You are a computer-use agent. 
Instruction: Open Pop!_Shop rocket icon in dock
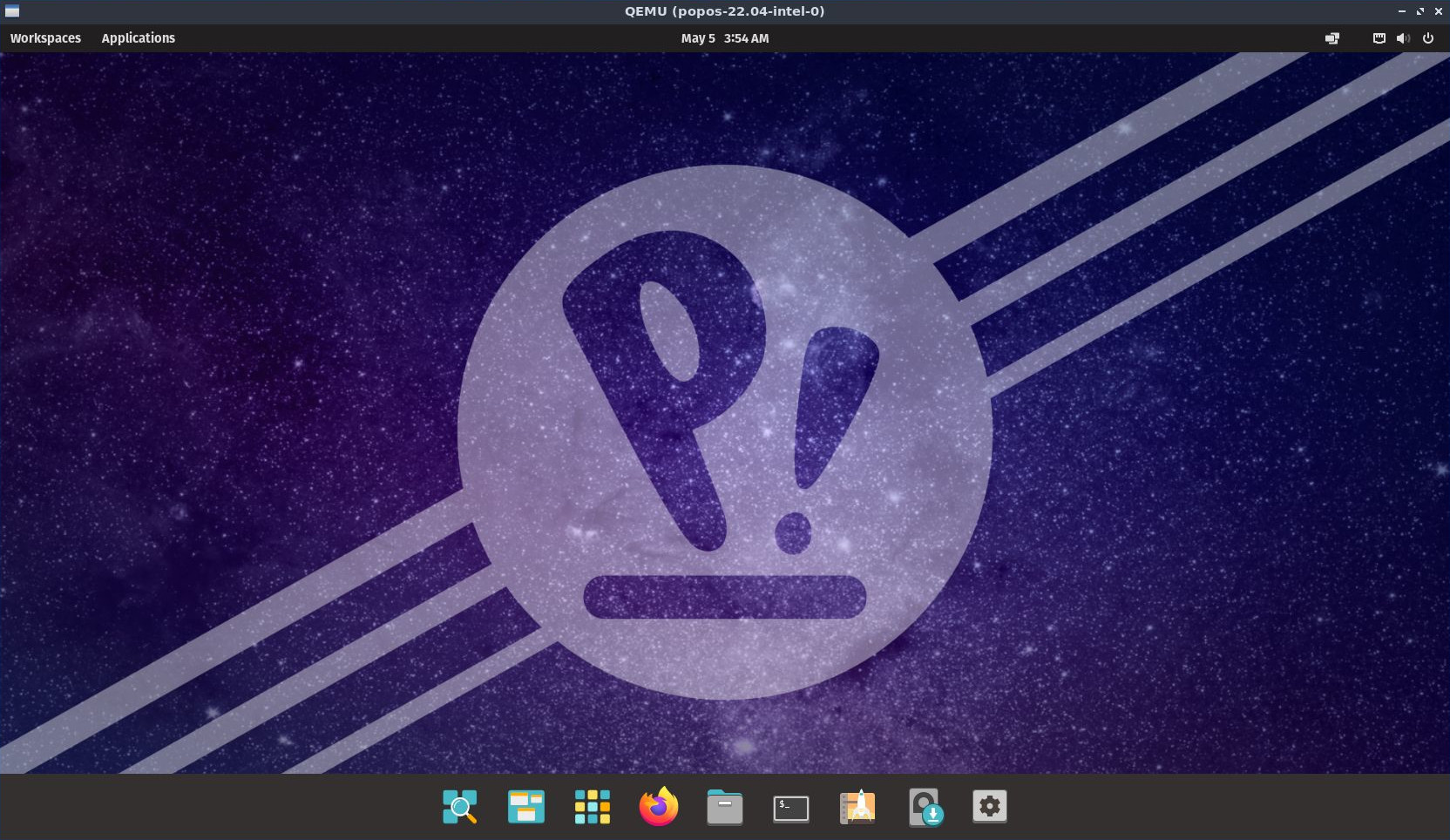(857, 807)
